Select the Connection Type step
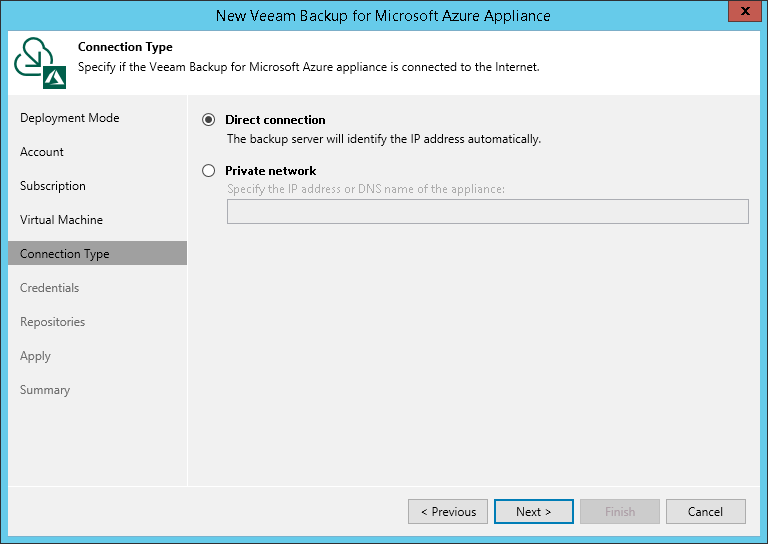 tap(97, 253)
